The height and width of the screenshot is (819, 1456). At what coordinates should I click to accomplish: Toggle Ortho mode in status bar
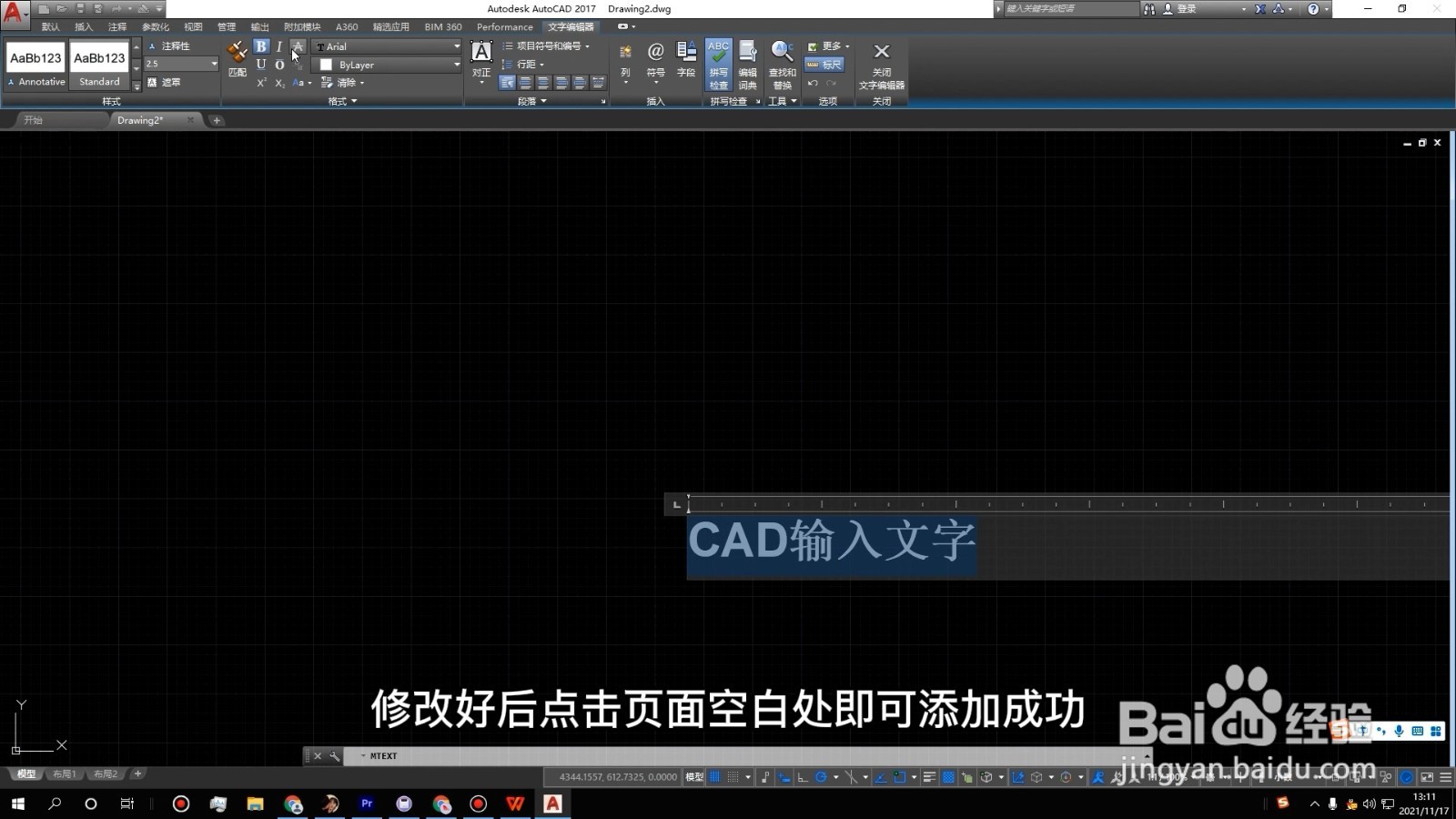coord(803,777)
